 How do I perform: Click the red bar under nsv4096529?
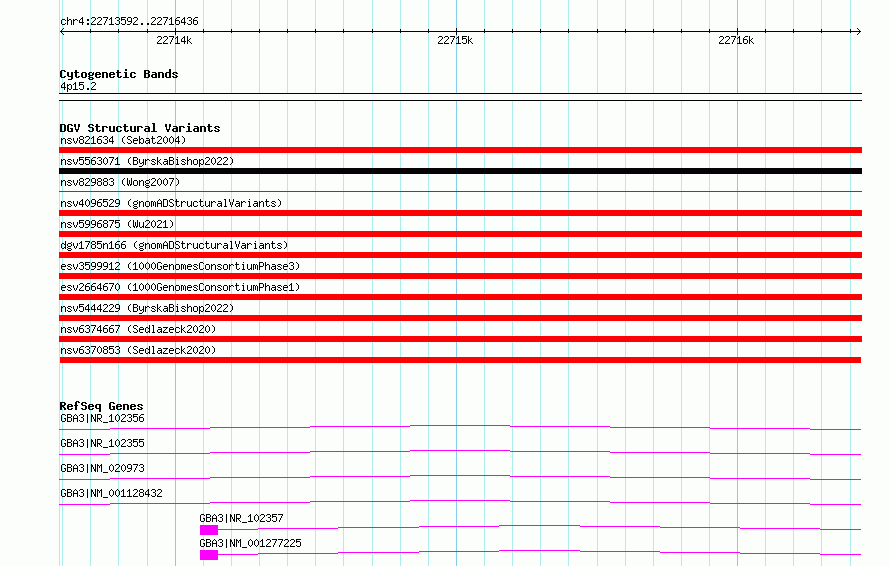click(x=460, y=213)
